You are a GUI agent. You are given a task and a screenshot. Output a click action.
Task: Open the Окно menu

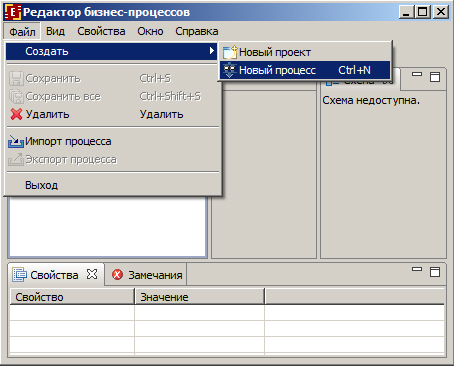tap(150, 31)
